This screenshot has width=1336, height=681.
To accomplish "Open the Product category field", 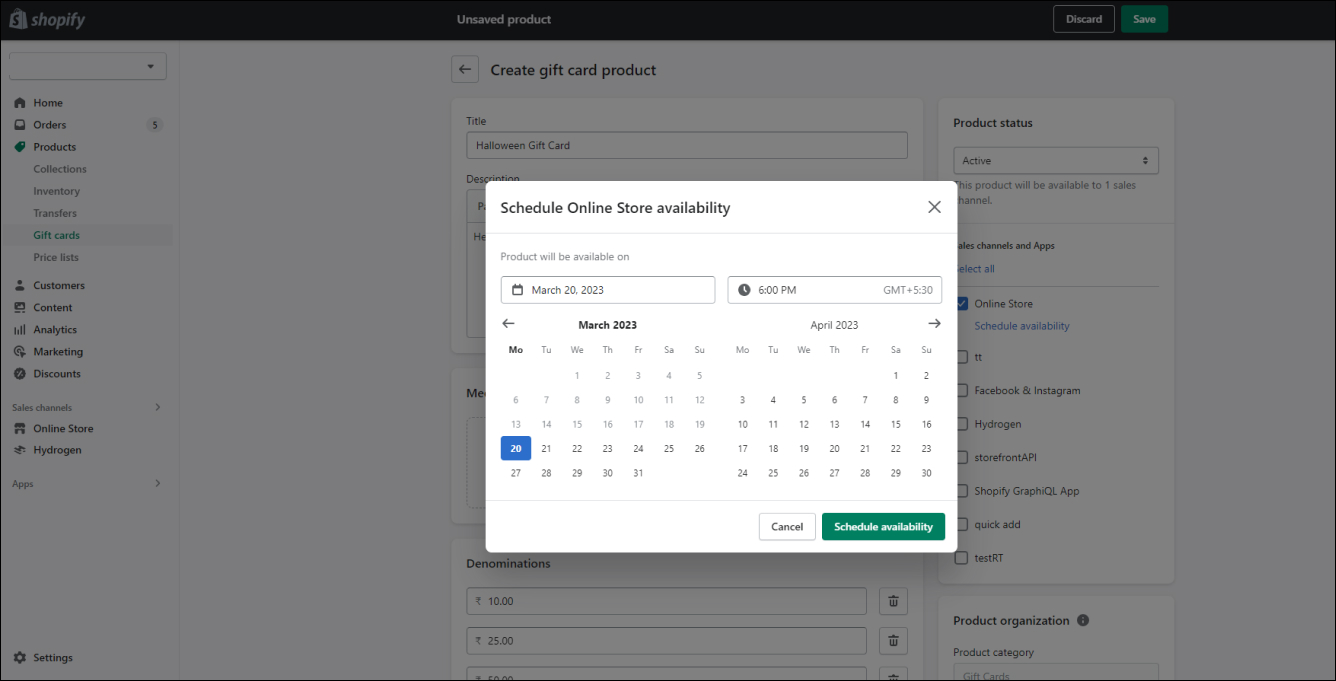I will [x=1056, y=672].
